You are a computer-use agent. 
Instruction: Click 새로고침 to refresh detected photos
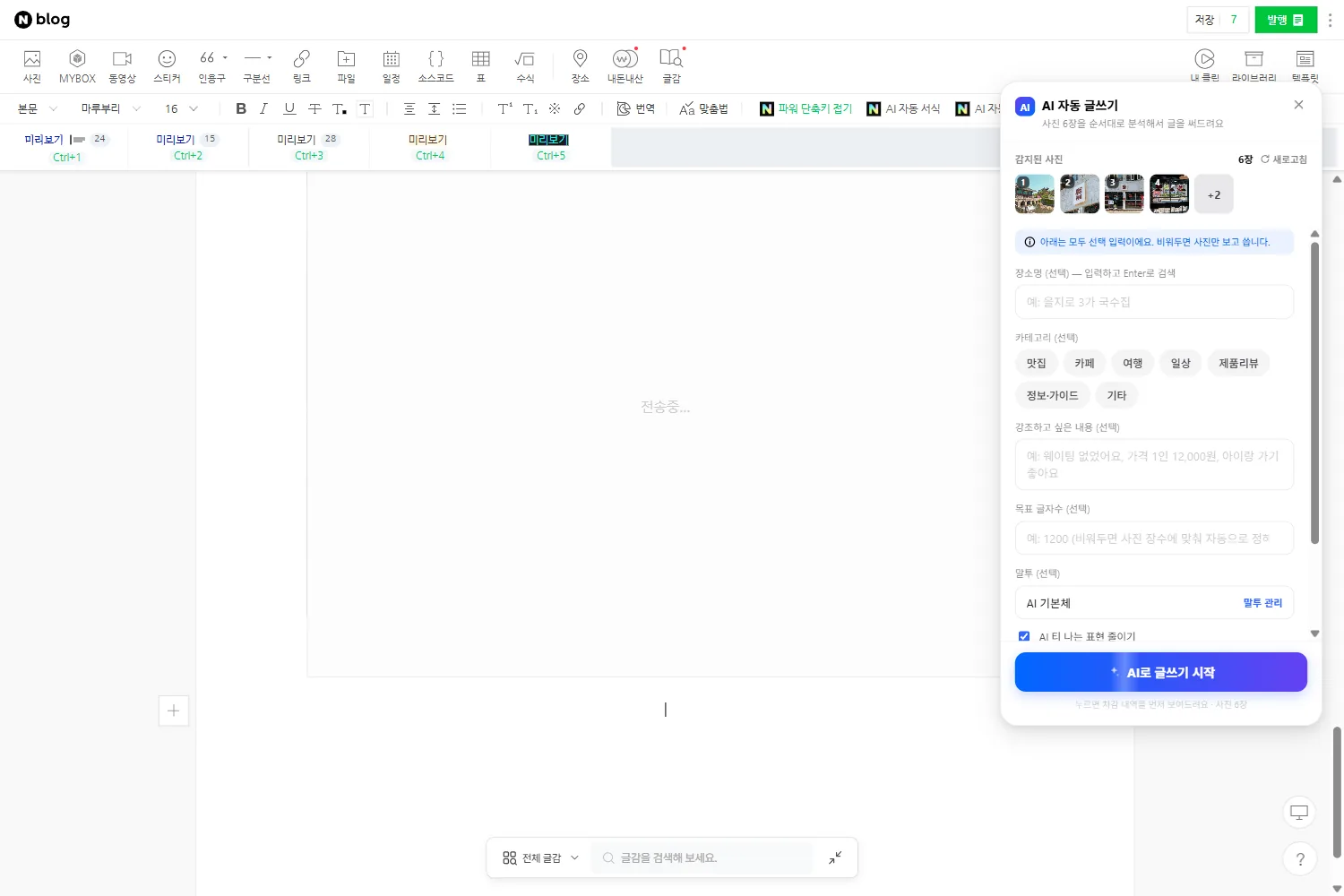pyautogui.click(x=1284, y=159)
